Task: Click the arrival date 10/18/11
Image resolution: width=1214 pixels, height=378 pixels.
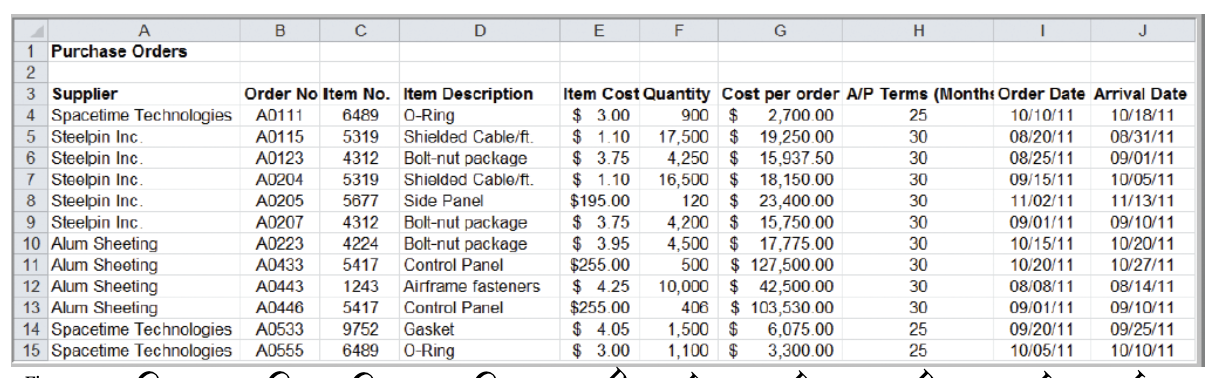Action: (1140, 115)
